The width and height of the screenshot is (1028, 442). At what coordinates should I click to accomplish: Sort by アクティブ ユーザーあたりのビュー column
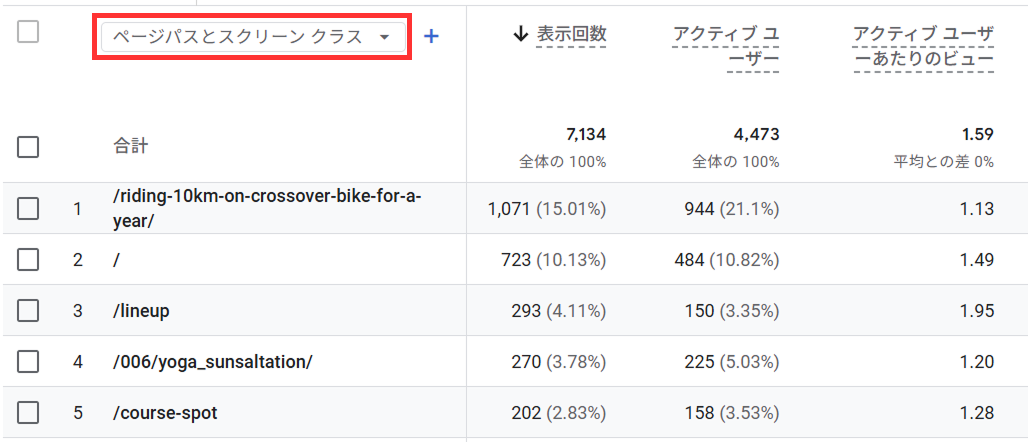click(x=923, y=48)
